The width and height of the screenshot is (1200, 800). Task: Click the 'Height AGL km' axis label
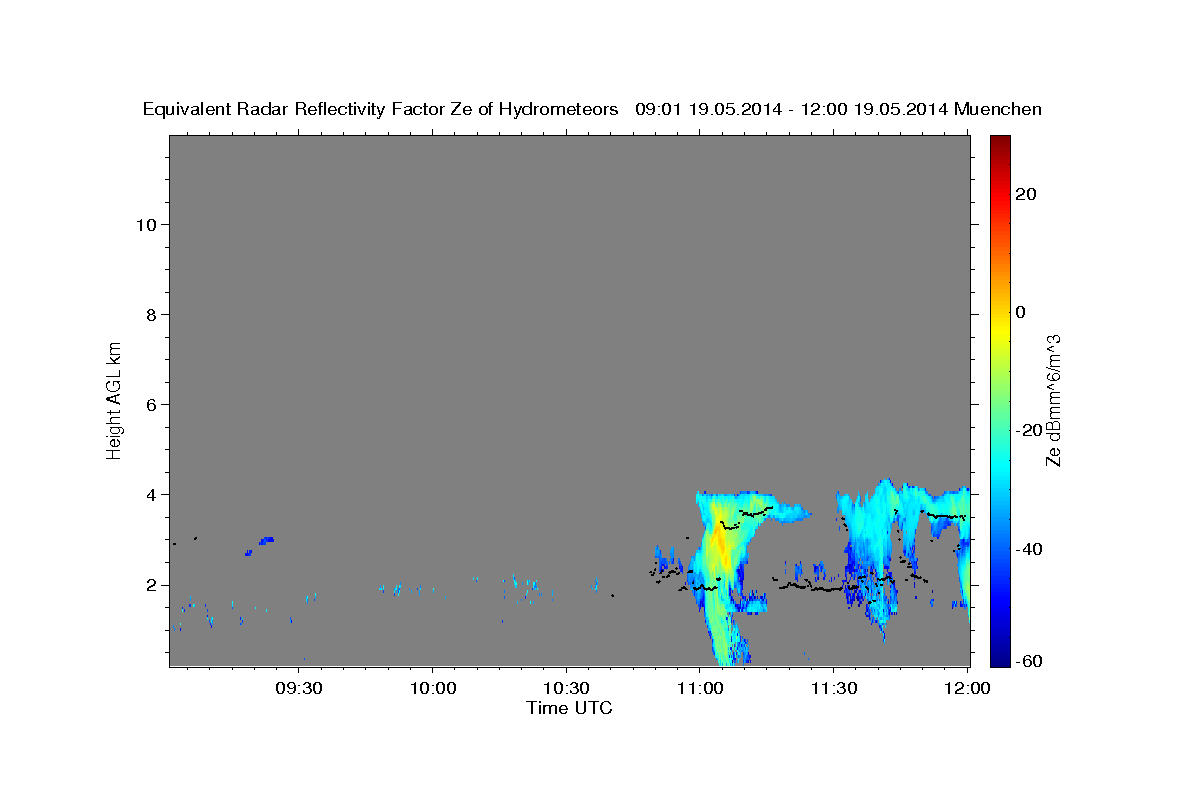pos(115,399)
